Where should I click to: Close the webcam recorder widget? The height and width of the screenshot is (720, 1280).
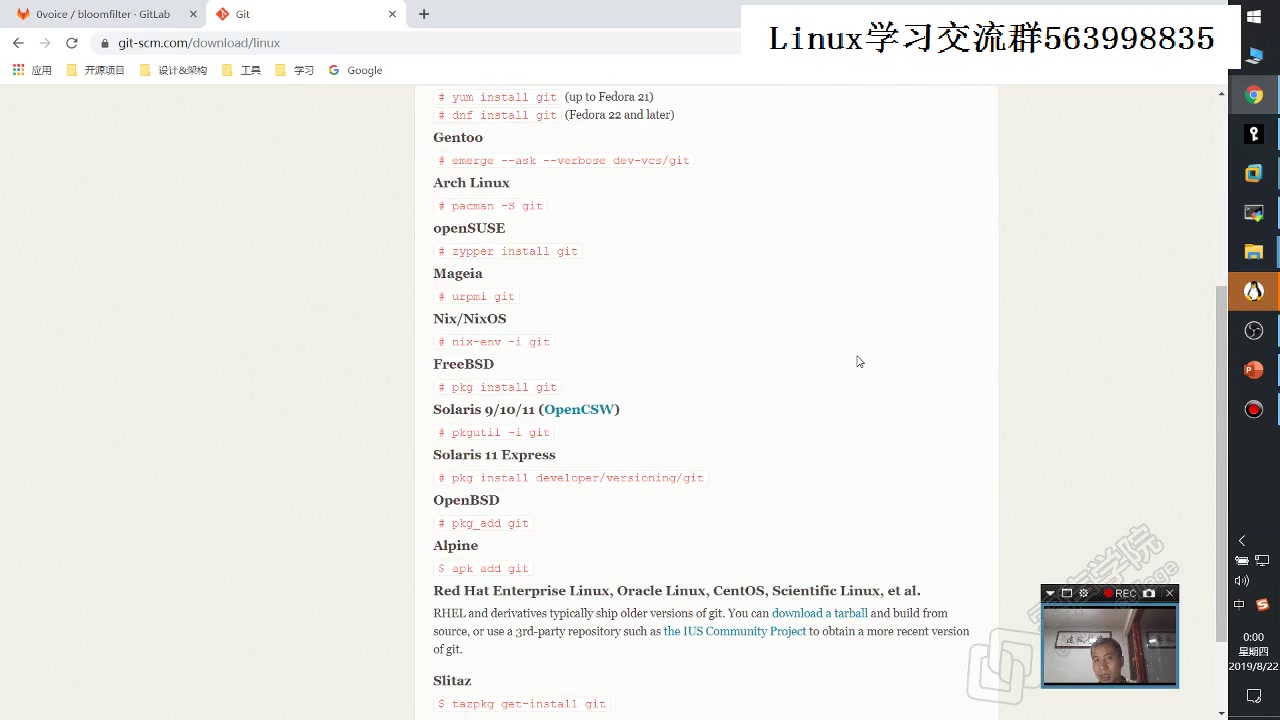1169,593
